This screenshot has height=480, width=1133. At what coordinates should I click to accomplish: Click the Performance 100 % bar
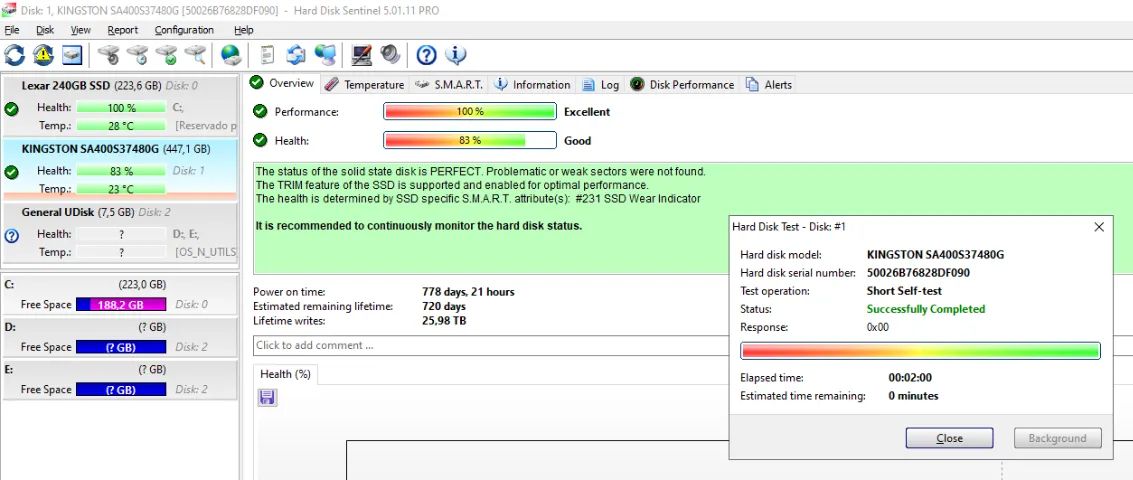coord(470,111)
